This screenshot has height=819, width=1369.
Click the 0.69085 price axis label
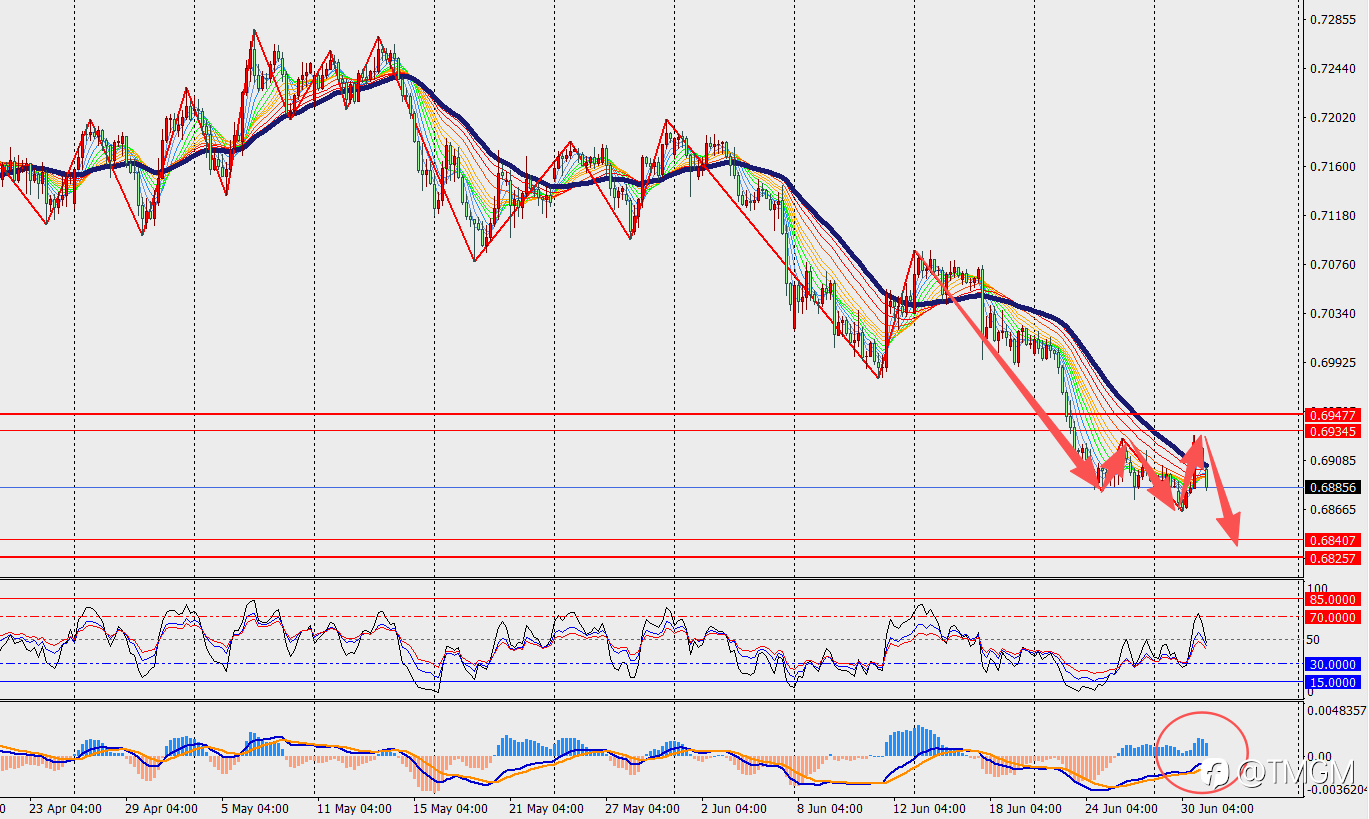pyautogui.click(x=1334, y=461)
